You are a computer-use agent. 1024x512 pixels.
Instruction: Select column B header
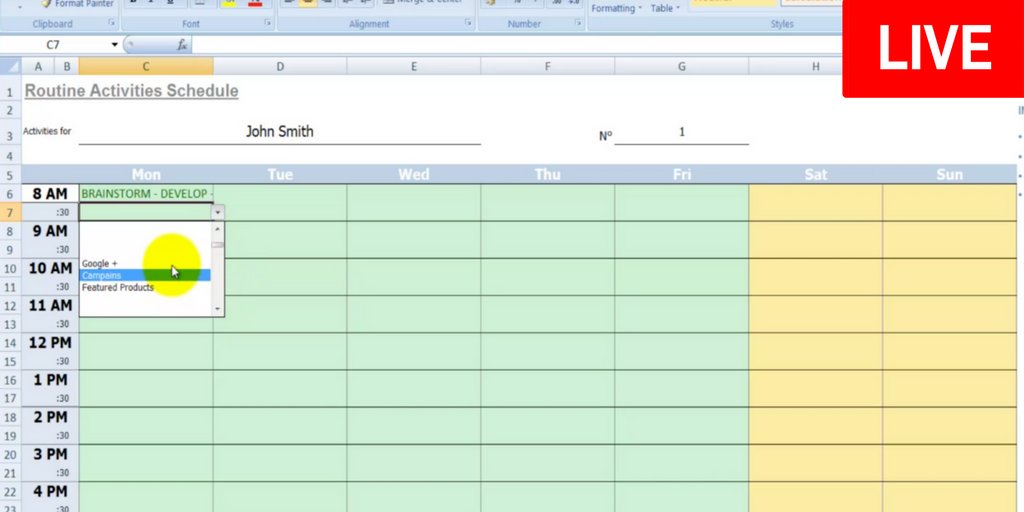67,66
